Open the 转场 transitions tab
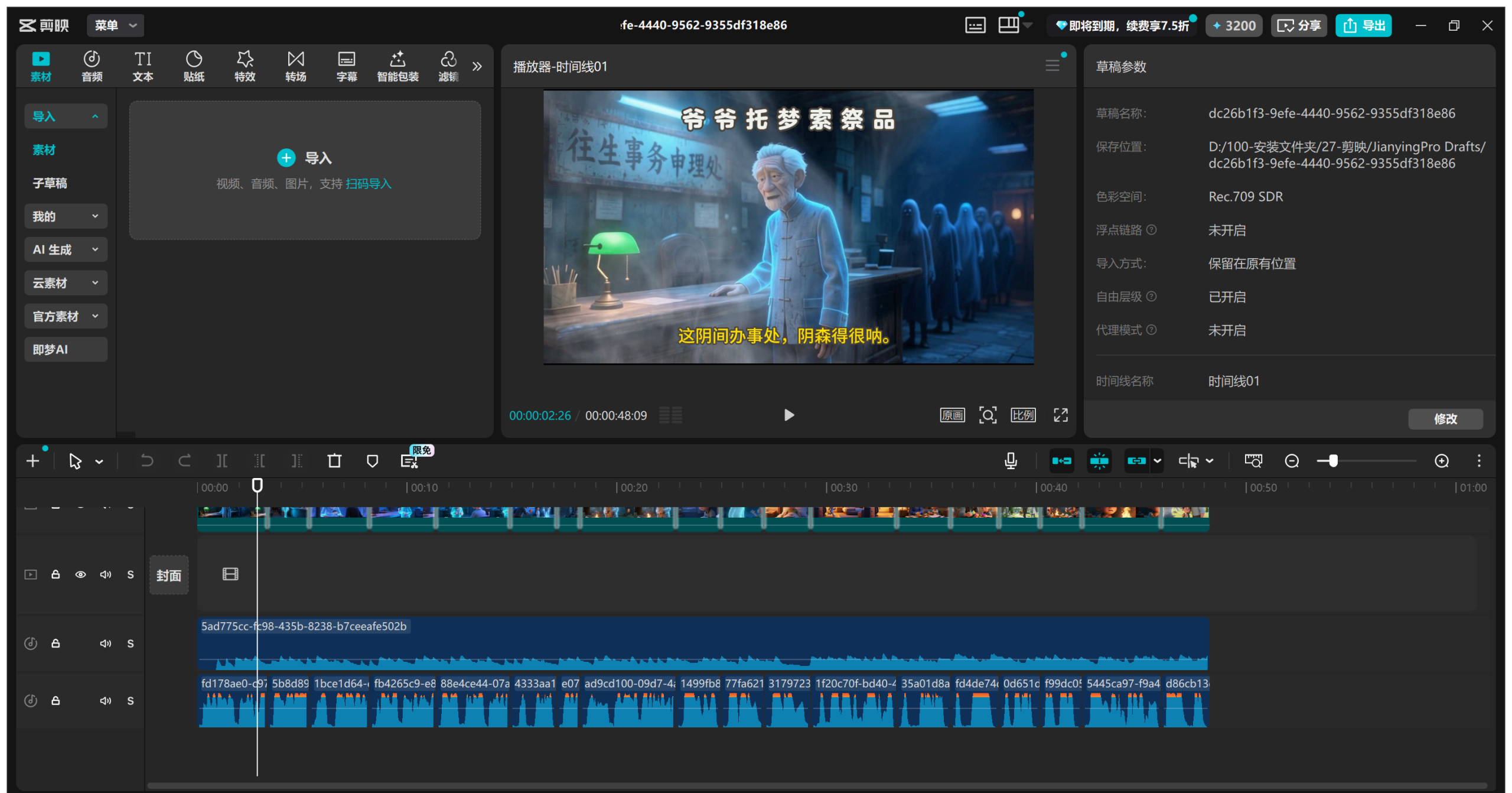1512x793 pixels. (x=295, y=66)
